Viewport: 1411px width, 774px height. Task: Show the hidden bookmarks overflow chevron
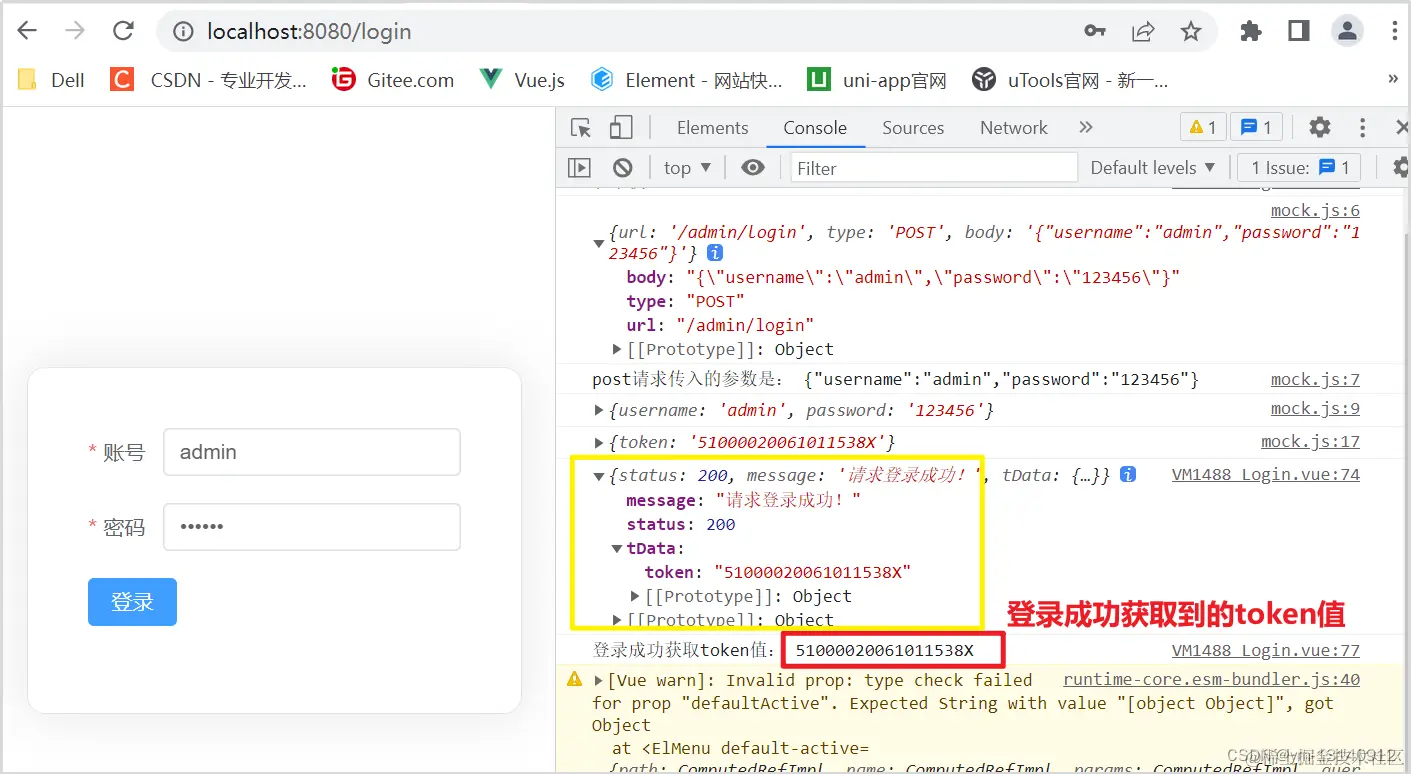click(1394, 79)
